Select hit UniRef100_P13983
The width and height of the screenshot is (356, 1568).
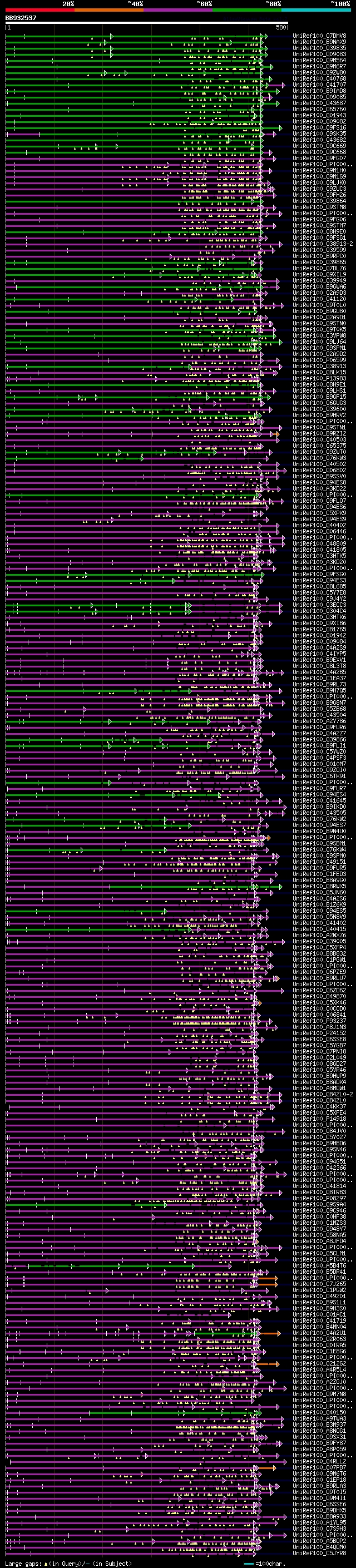tap(319, 378)
